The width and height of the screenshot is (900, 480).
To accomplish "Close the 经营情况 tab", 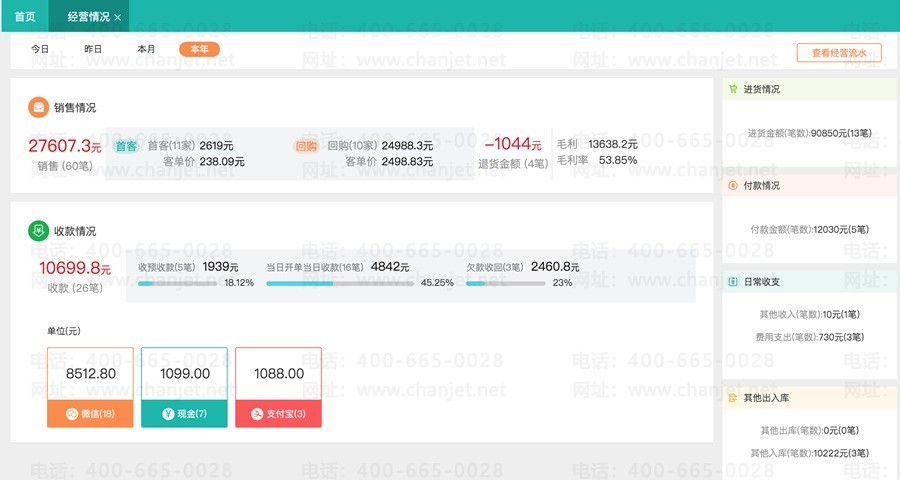I will pyautogui.click(x=118, y=18).
